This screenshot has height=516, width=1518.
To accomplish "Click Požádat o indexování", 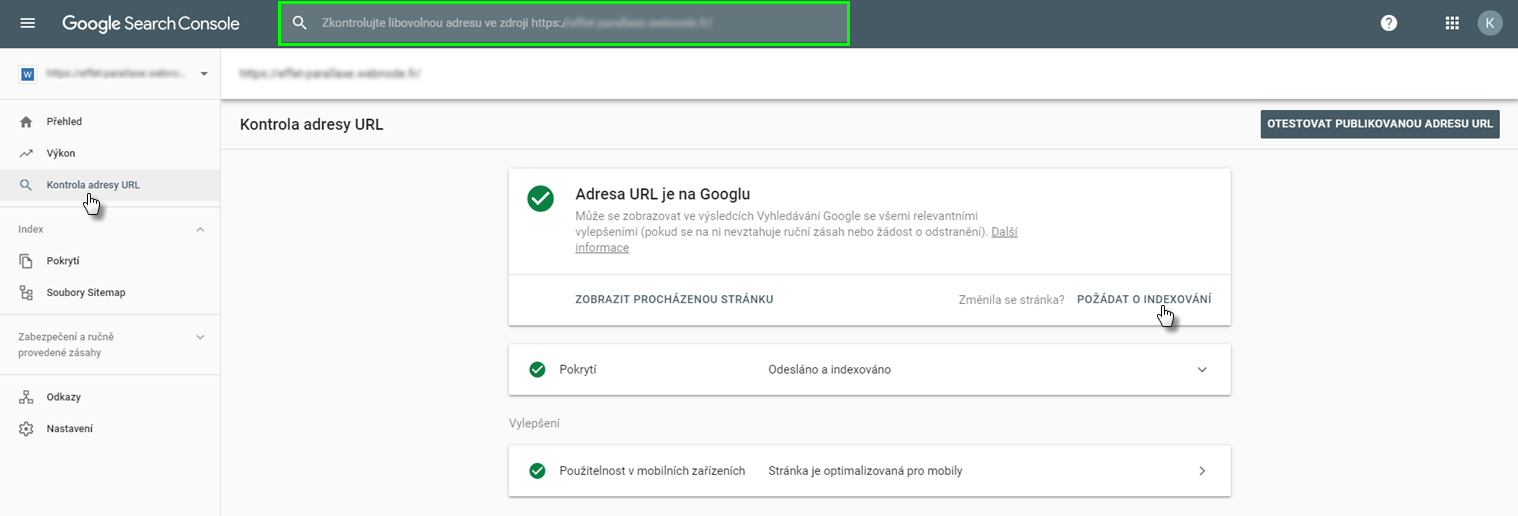I will (1143, 299).
